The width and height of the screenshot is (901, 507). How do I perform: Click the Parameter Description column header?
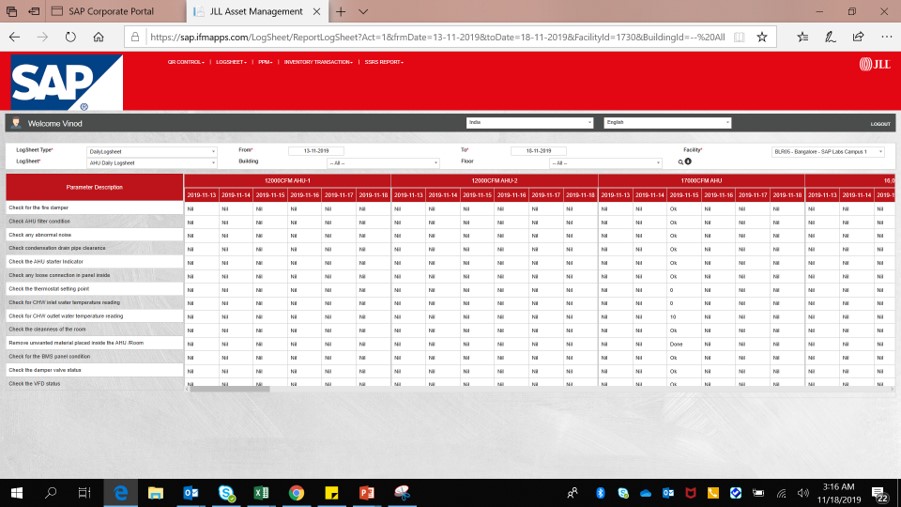pyautogui.click(x=94, y=187)
